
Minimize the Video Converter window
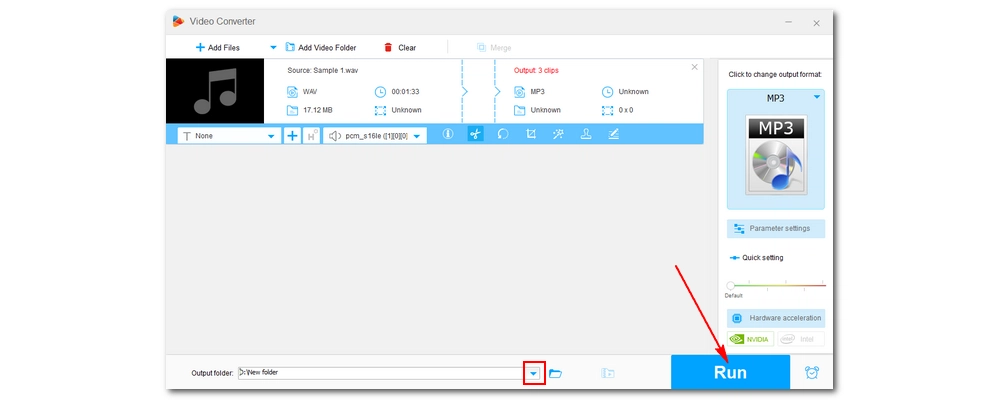tap(788, 22)
